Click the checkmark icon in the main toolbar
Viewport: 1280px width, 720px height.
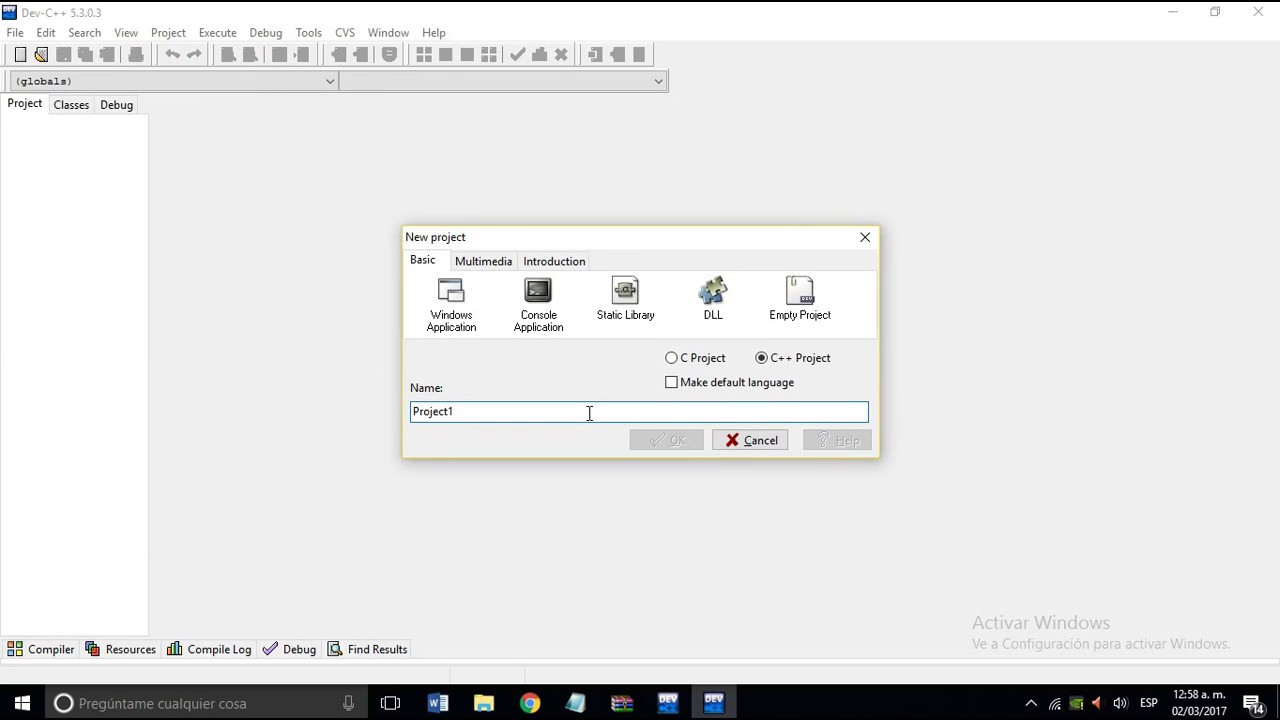(x=517, y=55)
